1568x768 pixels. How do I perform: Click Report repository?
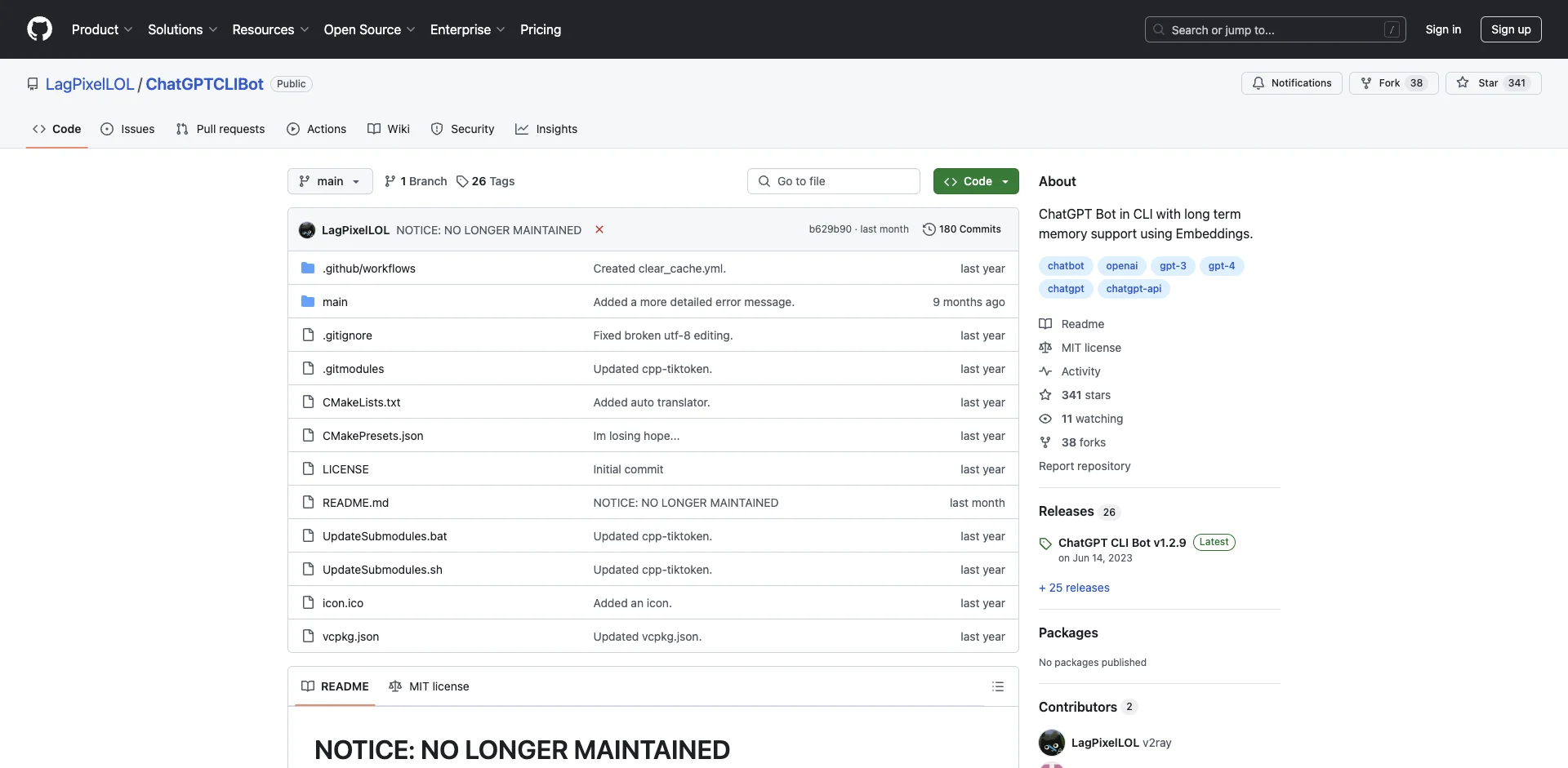click(x=1085, y=466)
